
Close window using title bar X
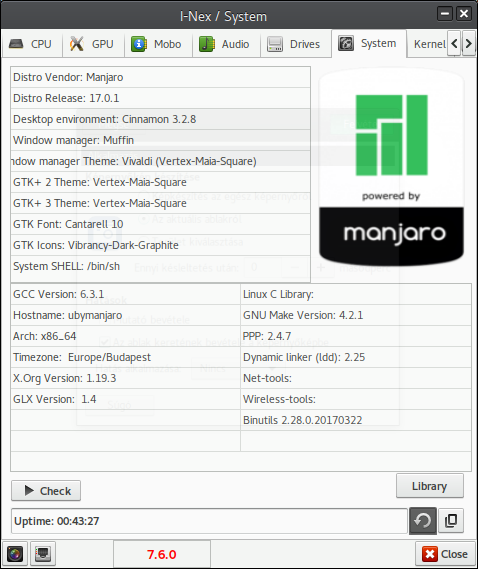coord(464,14)
